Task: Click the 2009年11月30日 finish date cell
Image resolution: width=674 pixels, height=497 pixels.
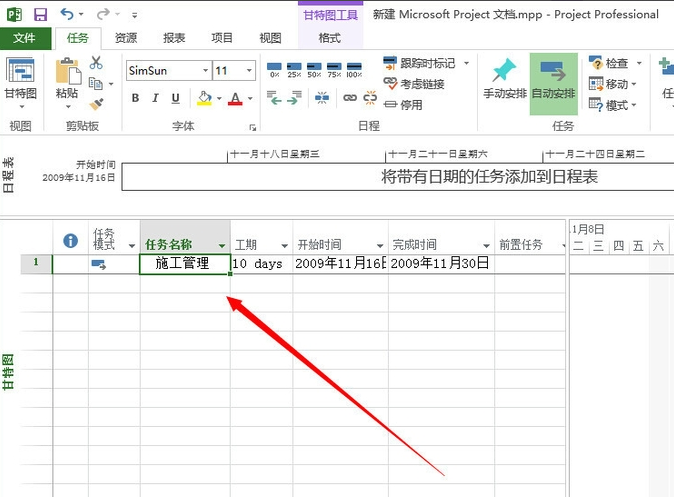Action: tap(441, 264)
